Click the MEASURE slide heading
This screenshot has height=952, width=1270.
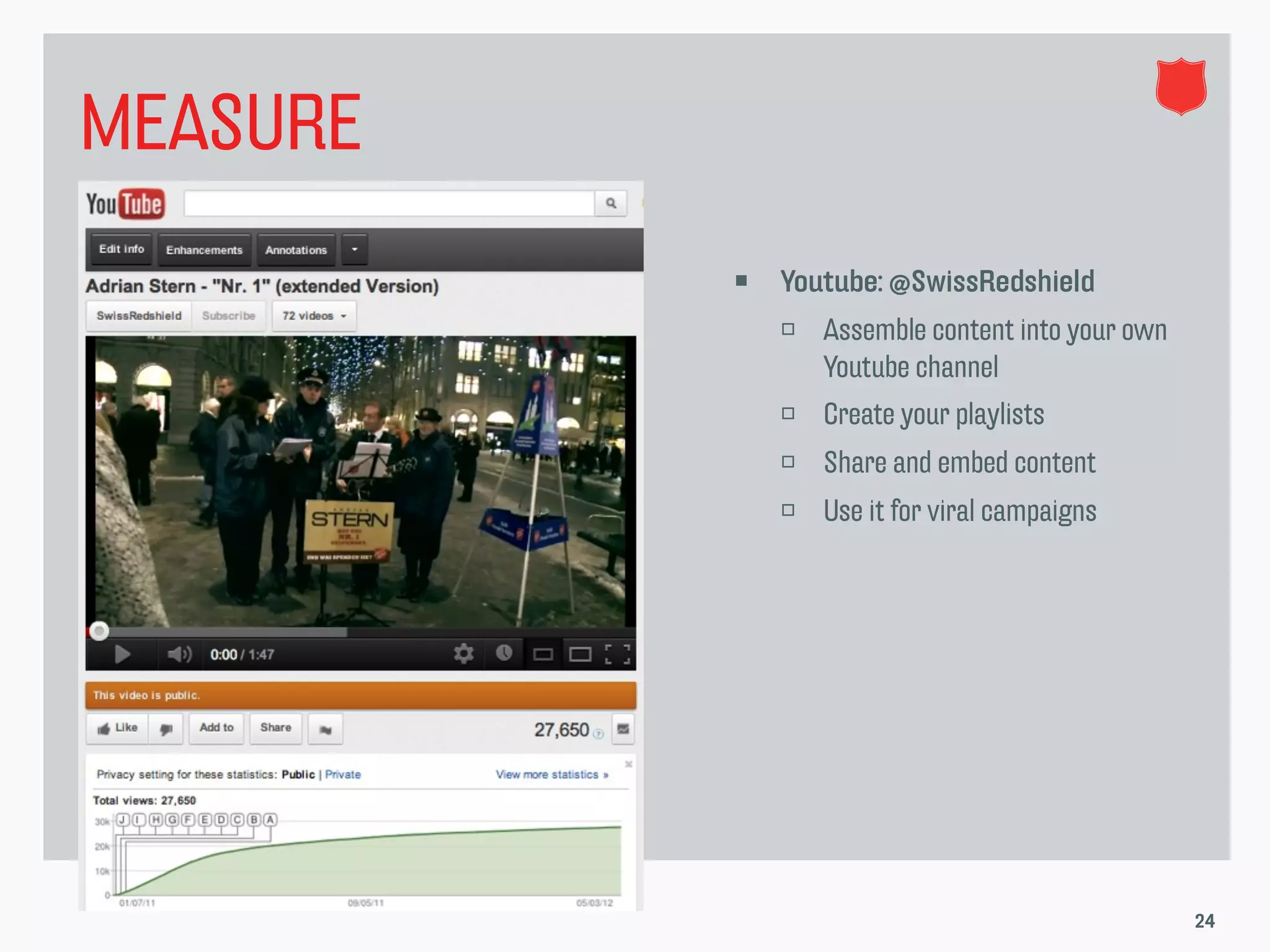[x=221, y=122]
